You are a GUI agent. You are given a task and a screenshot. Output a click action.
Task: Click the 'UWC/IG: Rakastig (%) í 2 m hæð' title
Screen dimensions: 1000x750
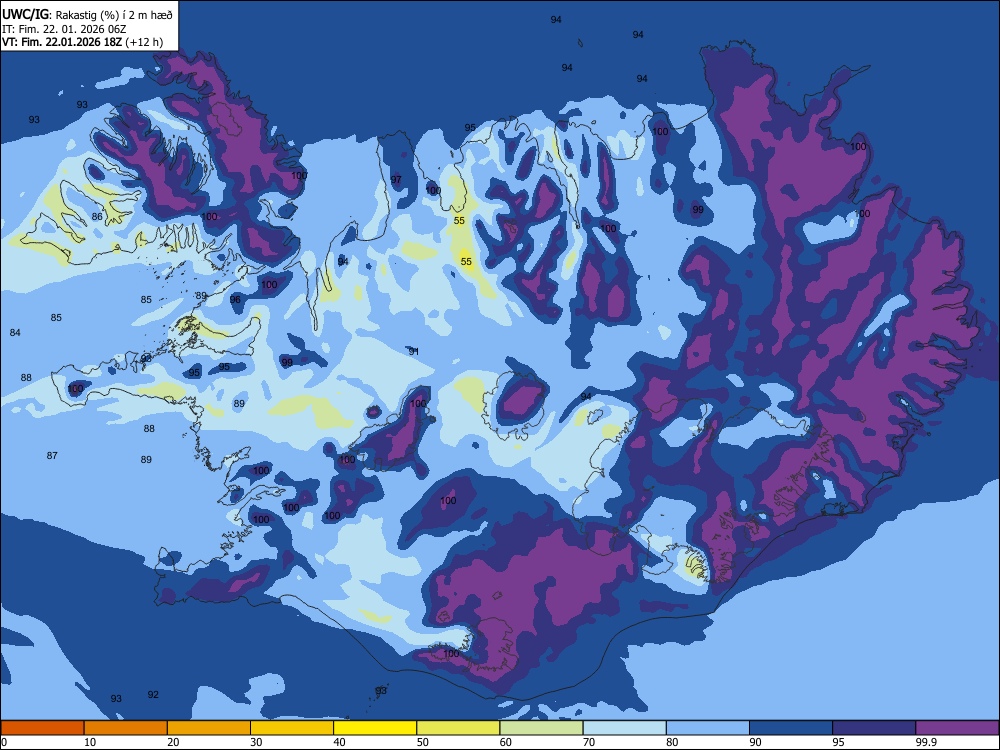click(x=87, y=14)
